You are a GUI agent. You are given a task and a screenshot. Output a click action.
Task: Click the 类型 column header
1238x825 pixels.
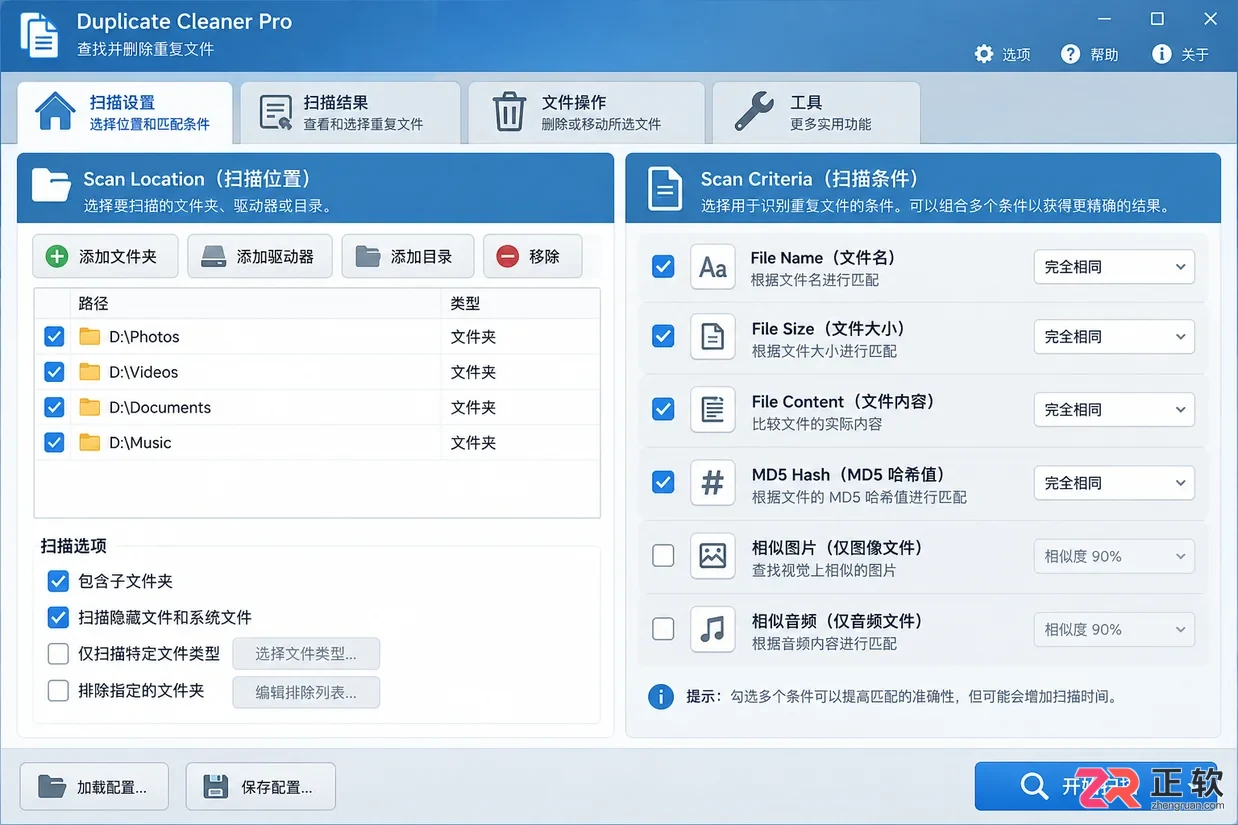click(x=466, y=303)
